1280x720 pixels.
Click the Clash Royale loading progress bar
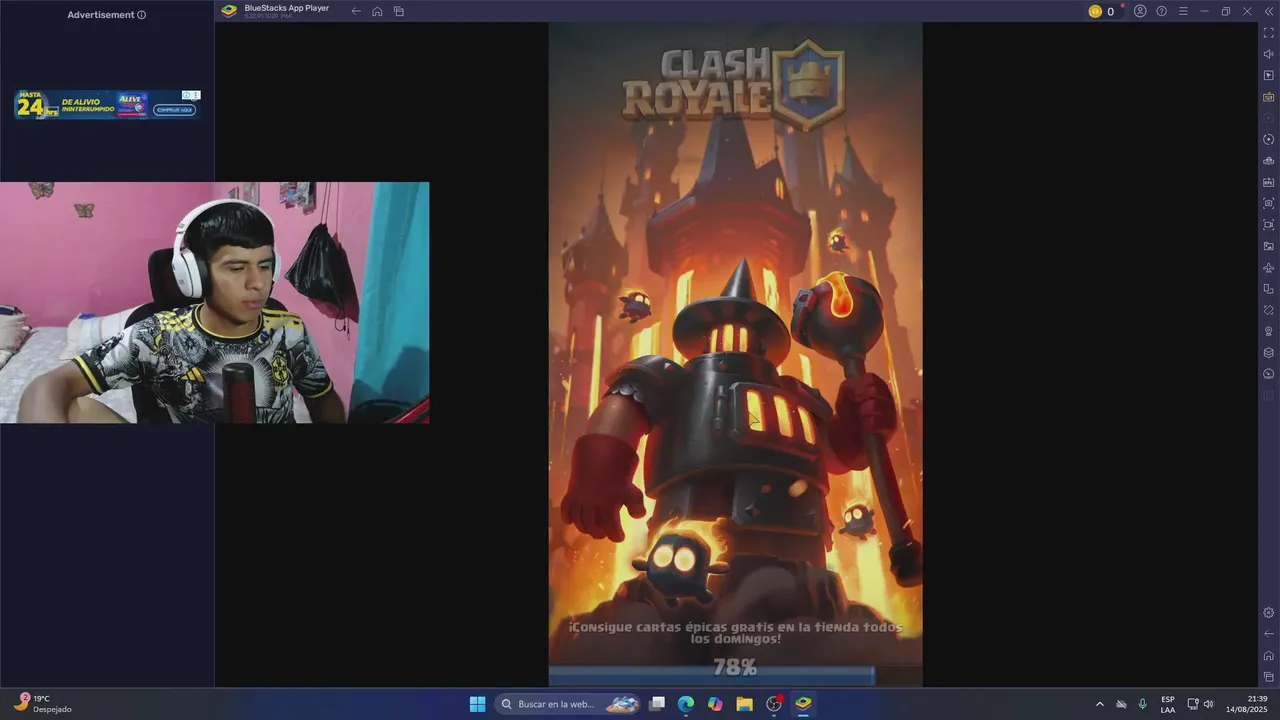point(735,677)
